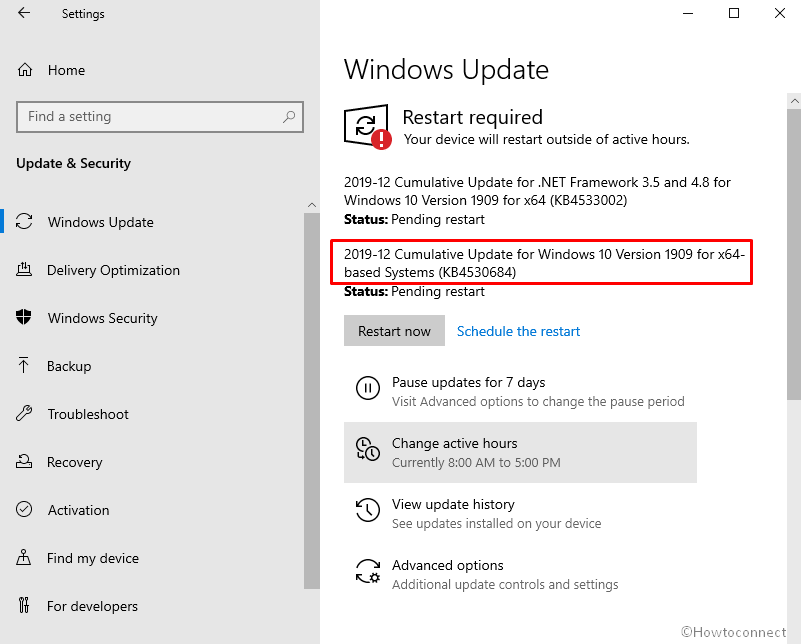Maximize the Settings window
The width and height of the screenshot is (801, 644).
coord(734,13)
